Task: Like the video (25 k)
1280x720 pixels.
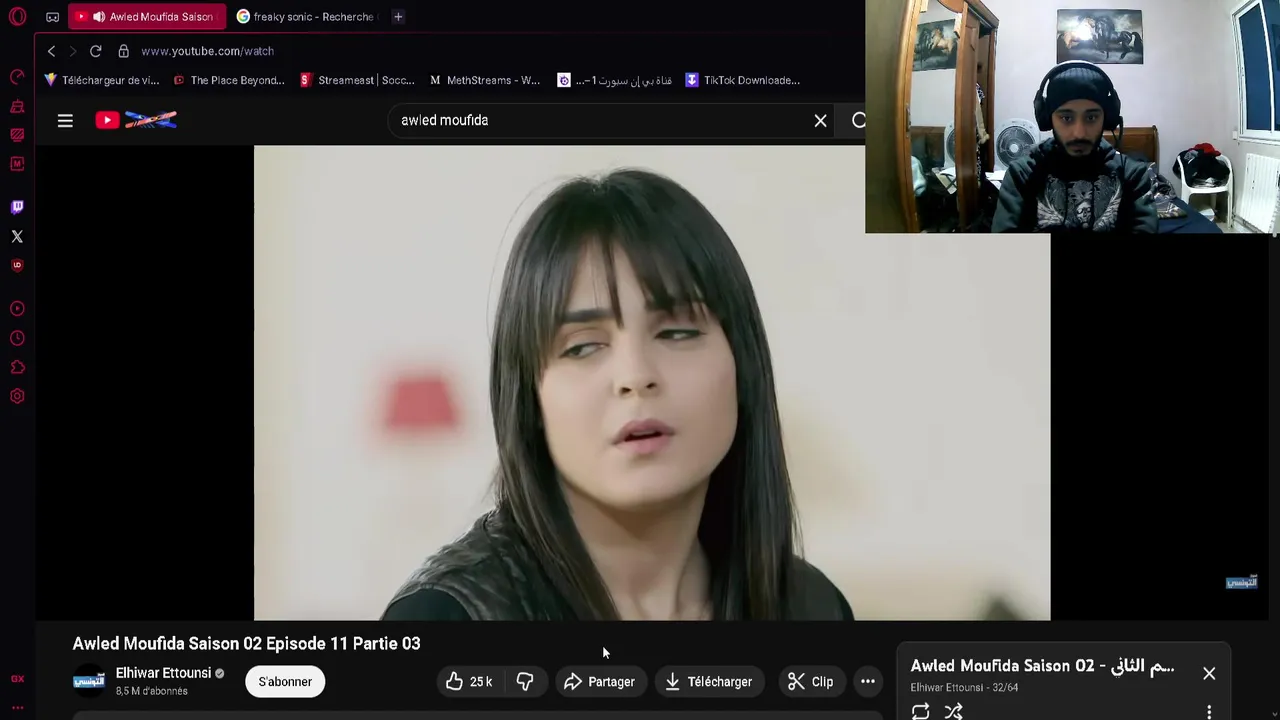Action: point(469,682)
